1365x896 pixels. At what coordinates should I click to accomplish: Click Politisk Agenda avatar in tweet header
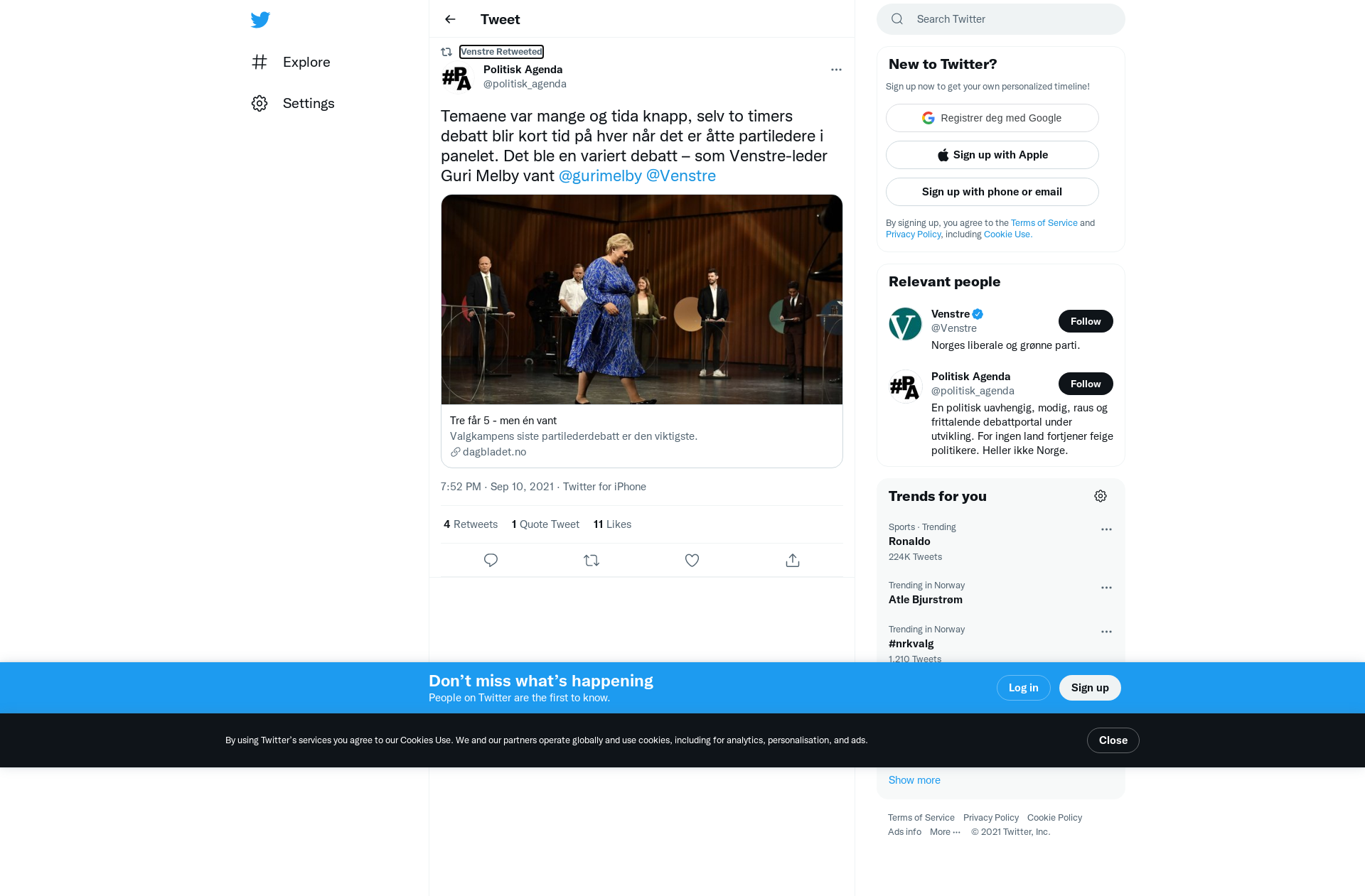point(456,77)
